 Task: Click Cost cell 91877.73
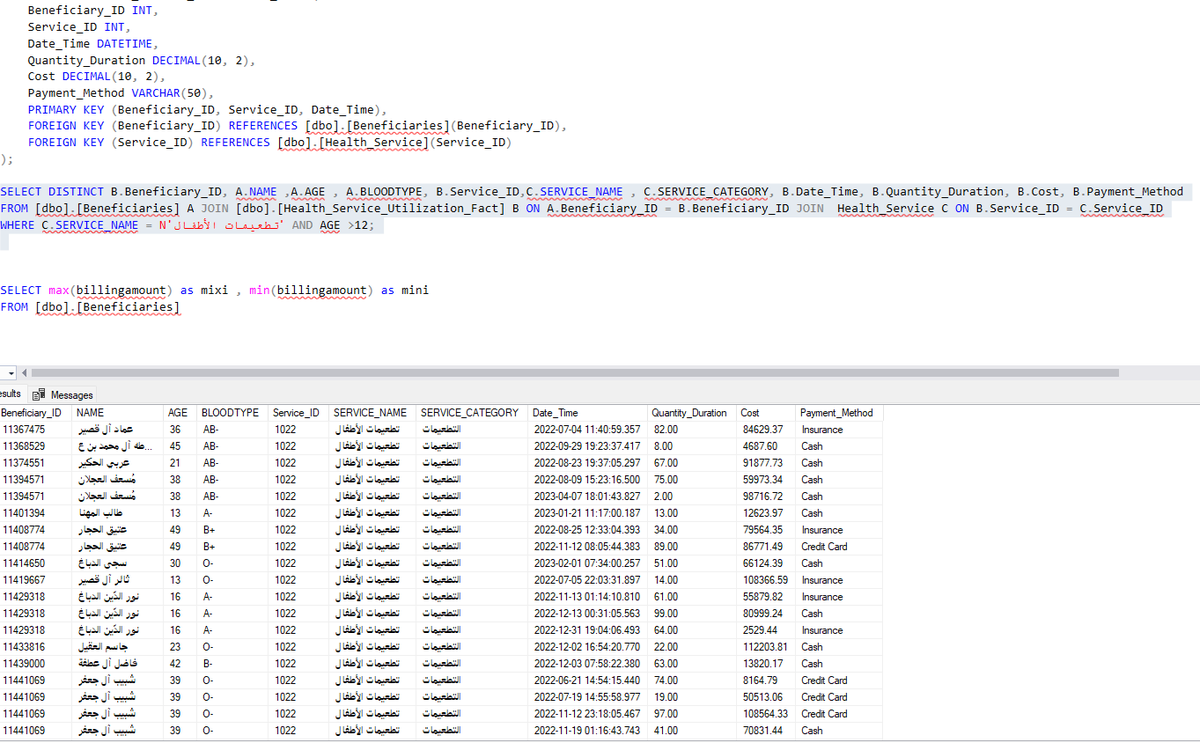click(x=767, y=463)
